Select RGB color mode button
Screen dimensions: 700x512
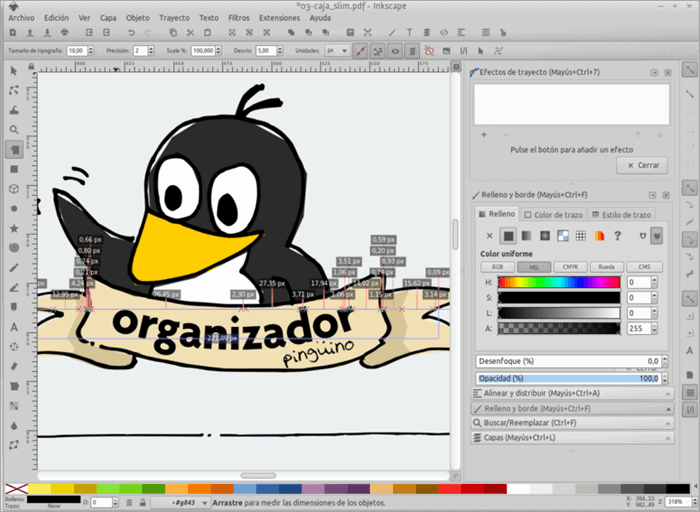(497, 267)
